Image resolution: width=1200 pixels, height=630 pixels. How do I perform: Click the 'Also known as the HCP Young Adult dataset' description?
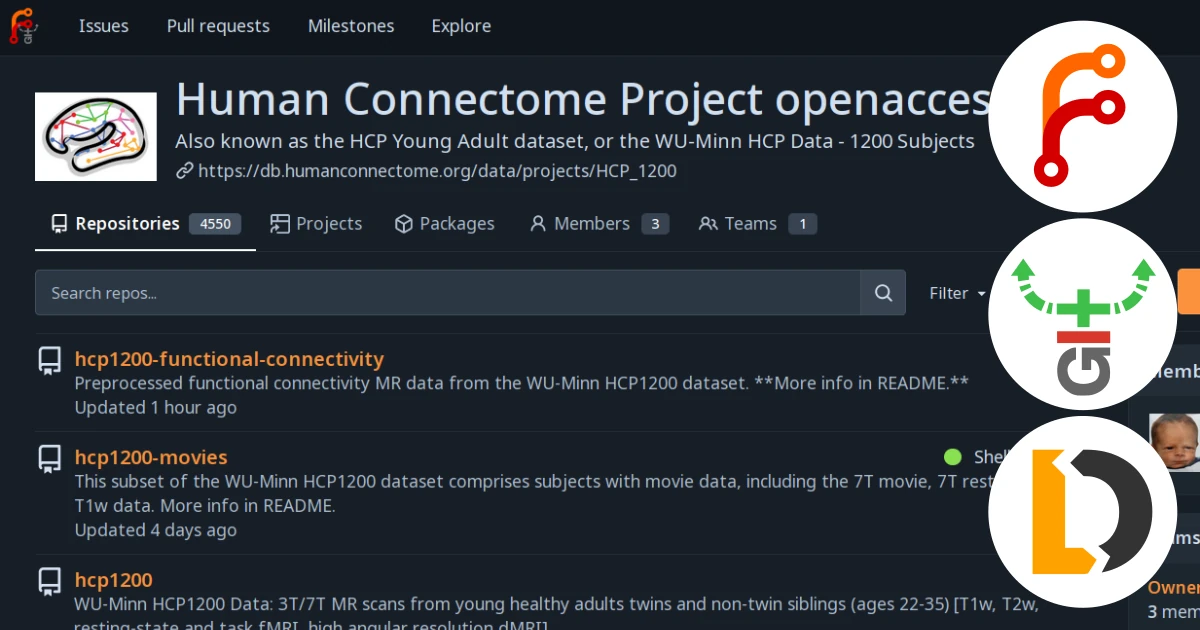coord(575,141)
